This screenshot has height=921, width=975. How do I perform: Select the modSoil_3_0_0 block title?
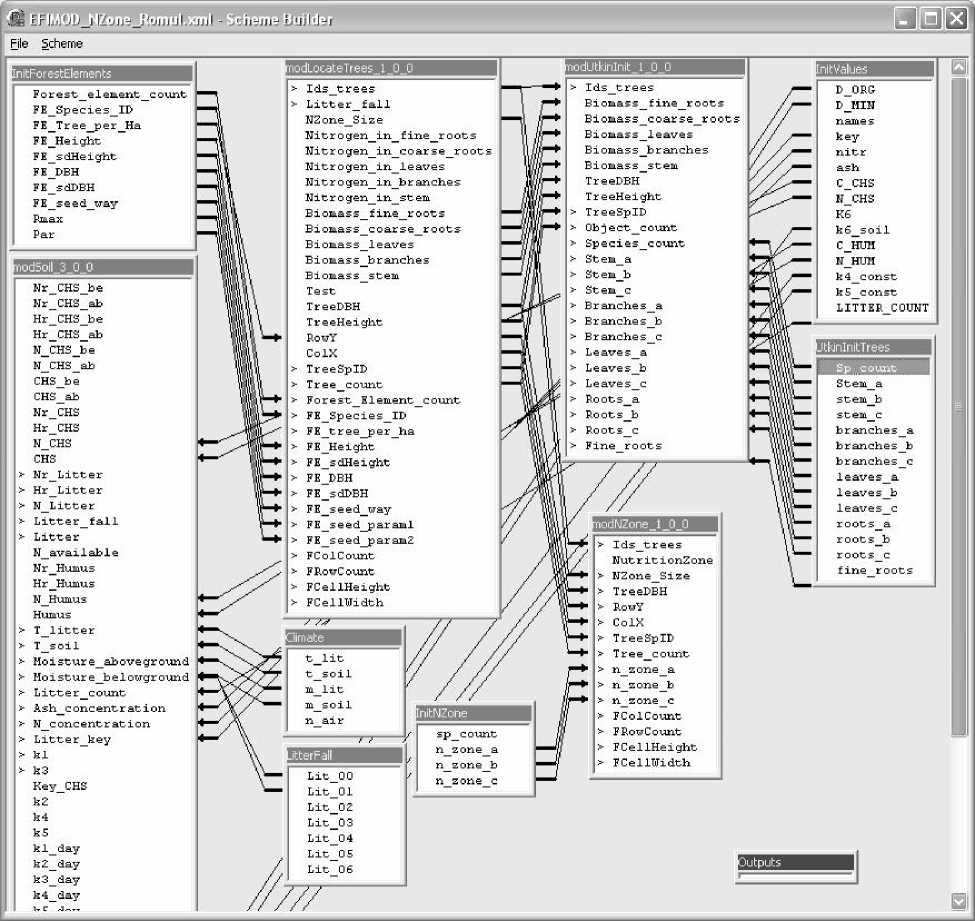tap(102, 267)
